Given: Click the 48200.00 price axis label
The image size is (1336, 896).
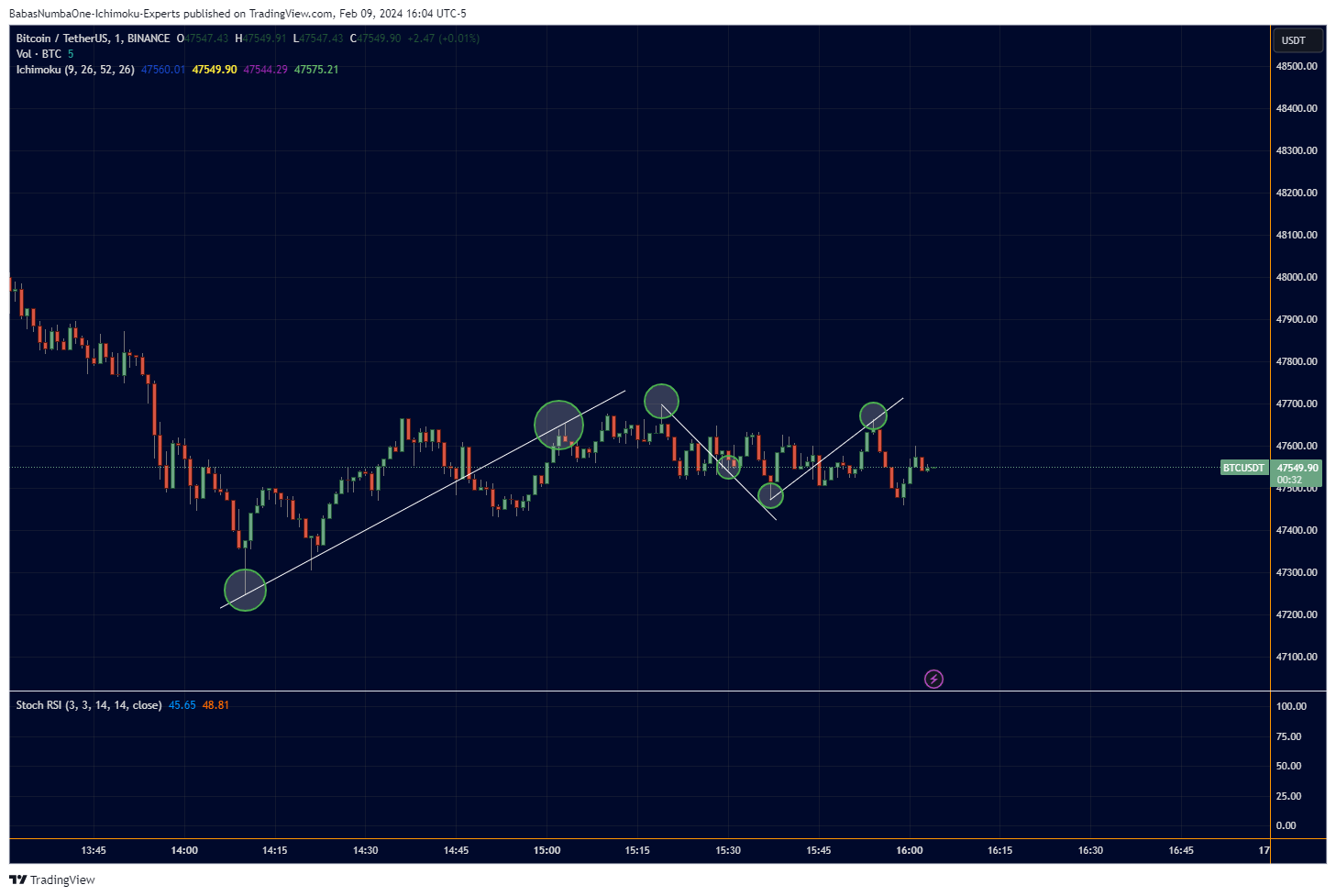Looking at the screenshot, I should point(1297,193).
